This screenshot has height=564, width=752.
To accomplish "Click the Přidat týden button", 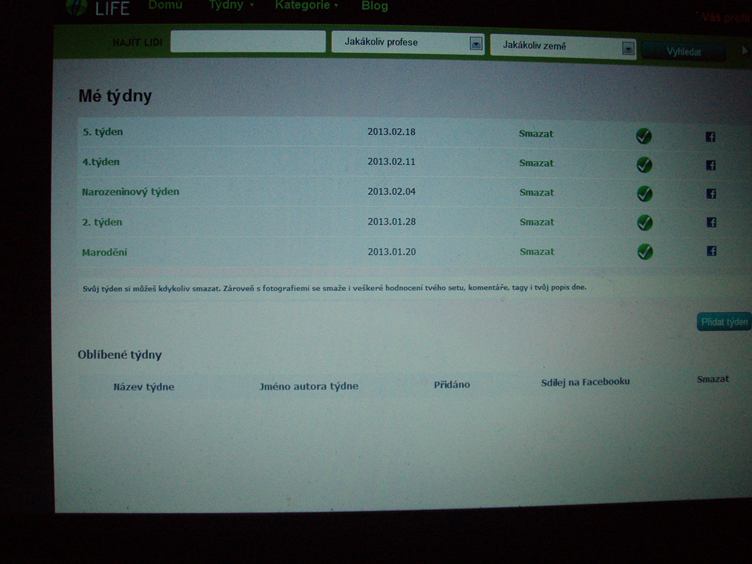I will click(724, 322).
